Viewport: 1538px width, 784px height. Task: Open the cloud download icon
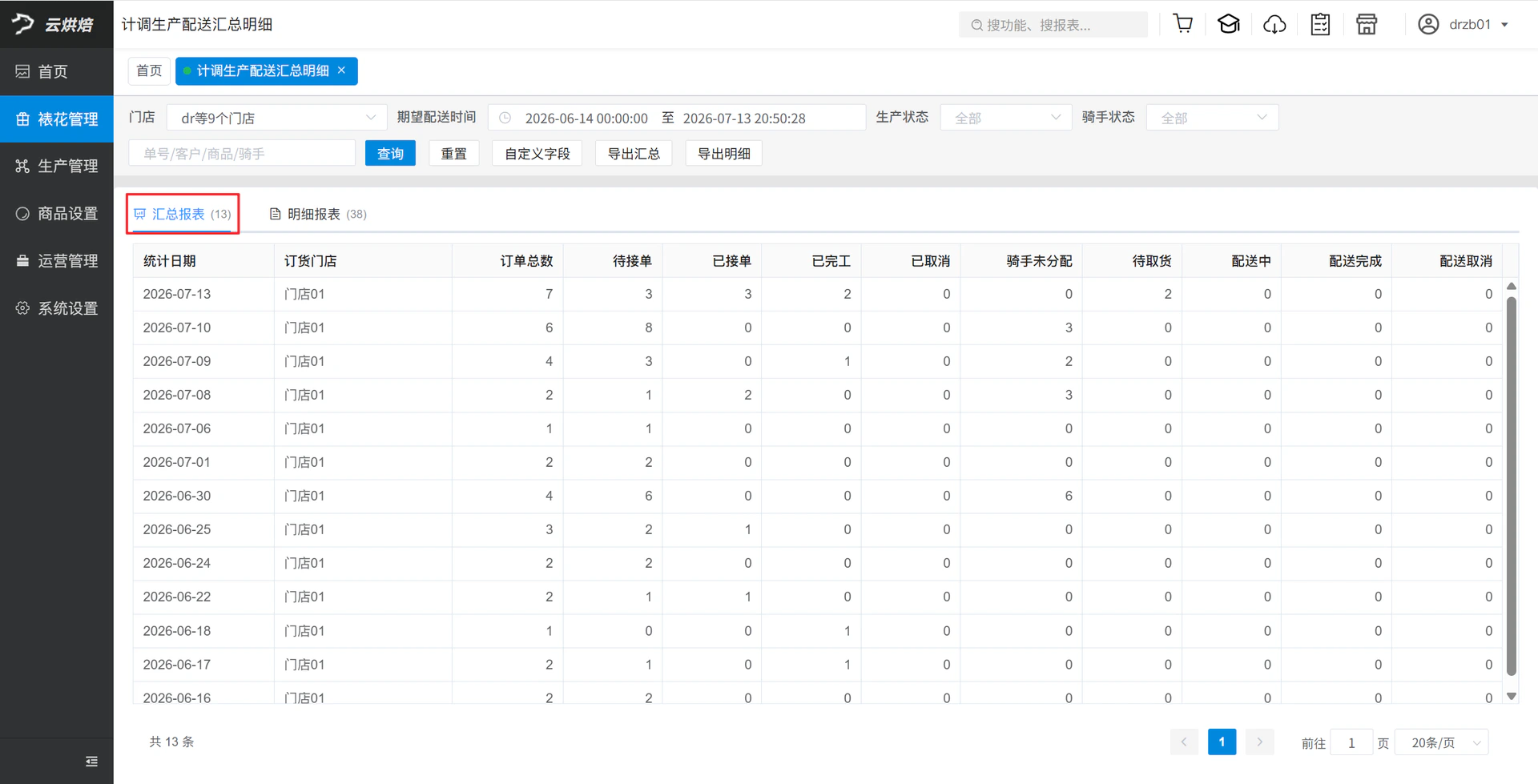coord(1274,25)
